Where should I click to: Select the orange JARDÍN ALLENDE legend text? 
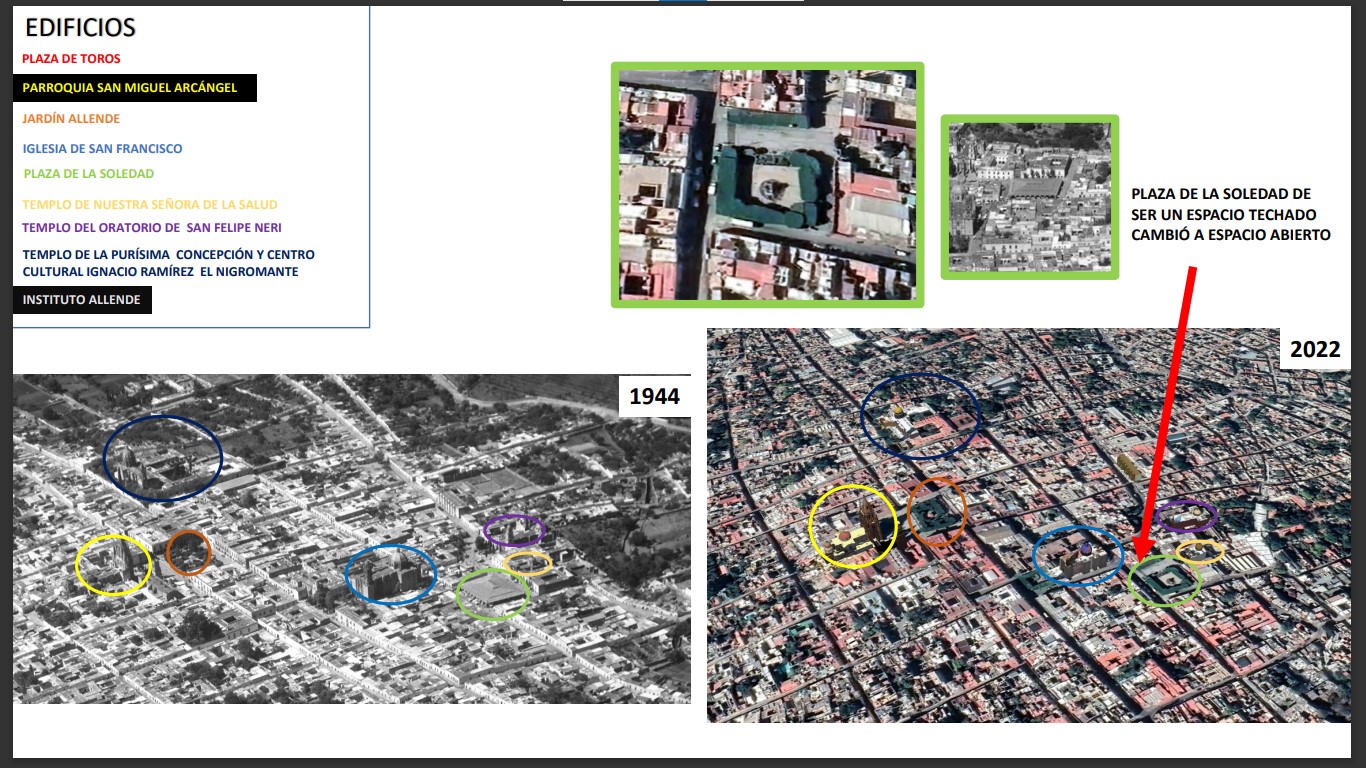click(x=71, y=119)
